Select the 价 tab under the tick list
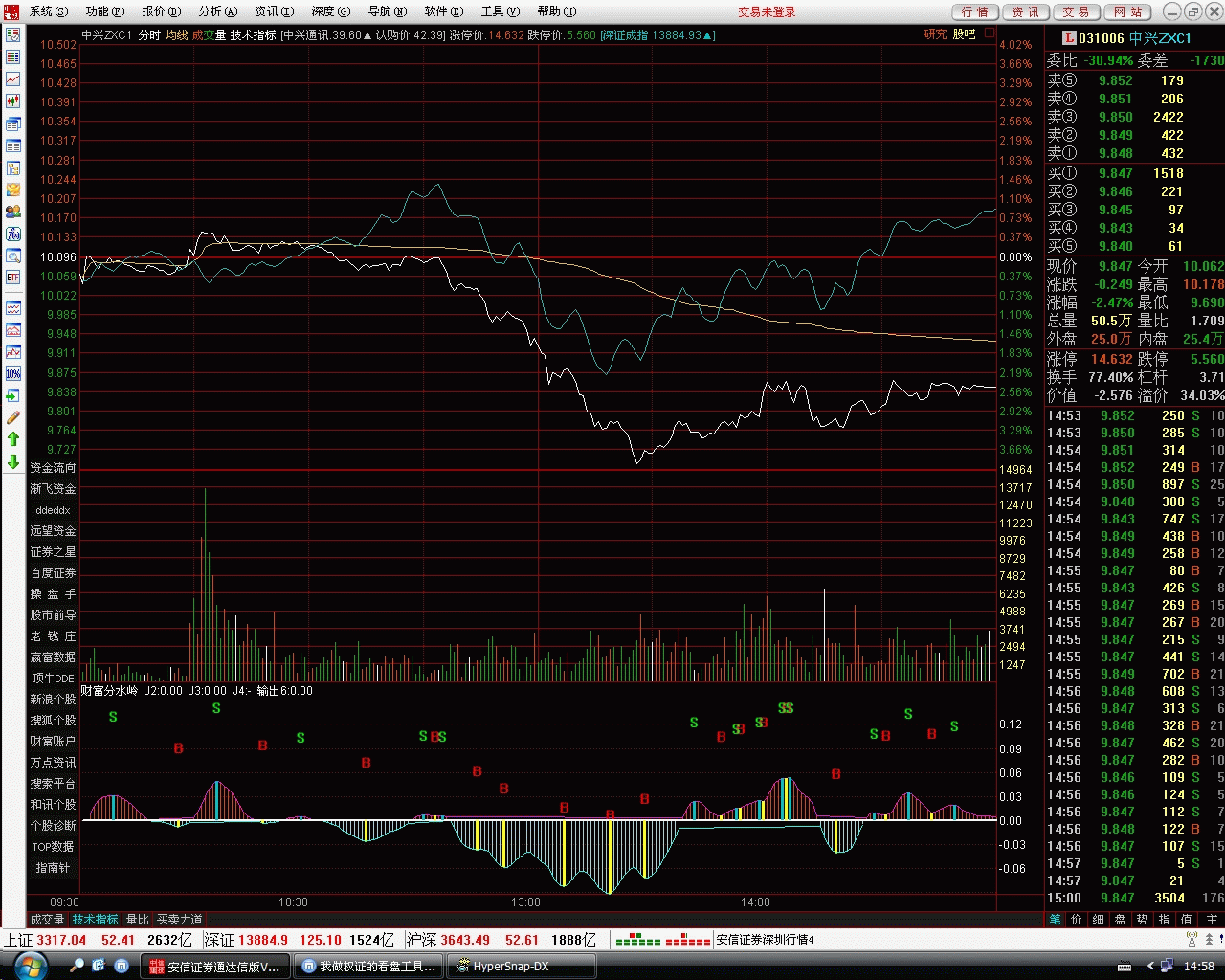The image size is (1225, 980). pyautogui.click(x=1077, y=920)
